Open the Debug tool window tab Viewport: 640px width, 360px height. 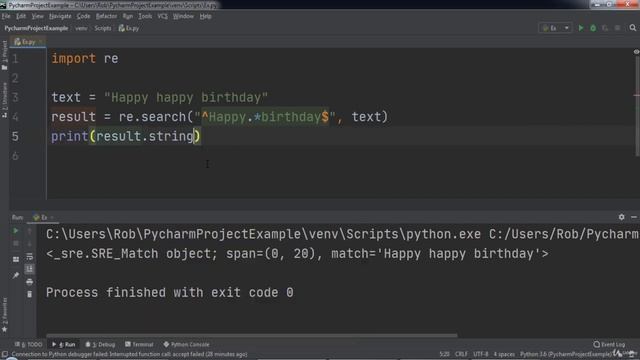point(100,344)
